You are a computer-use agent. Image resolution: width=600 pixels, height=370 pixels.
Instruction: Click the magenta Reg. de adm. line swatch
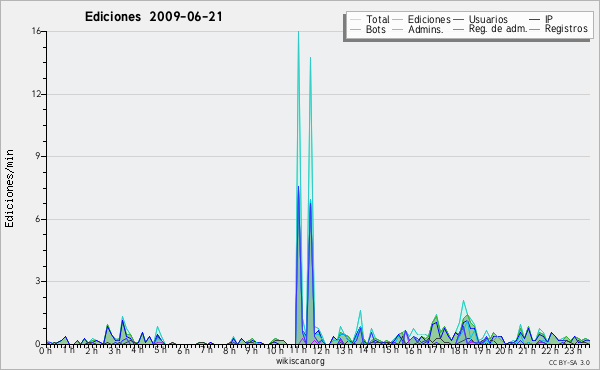click(x=458, y=29)
